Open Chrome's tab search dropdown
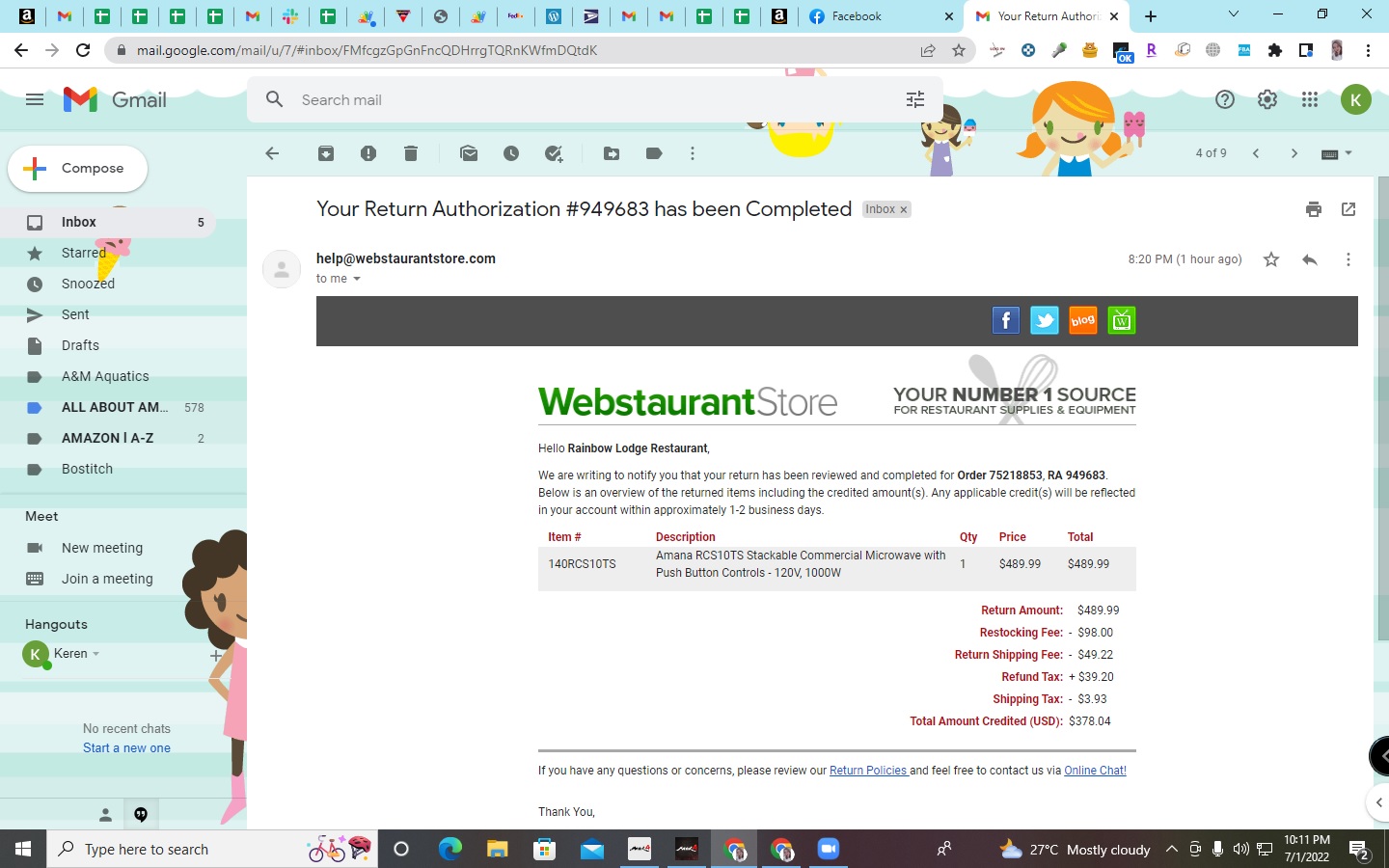The image size is (1389, 868). pos(1233,15)
